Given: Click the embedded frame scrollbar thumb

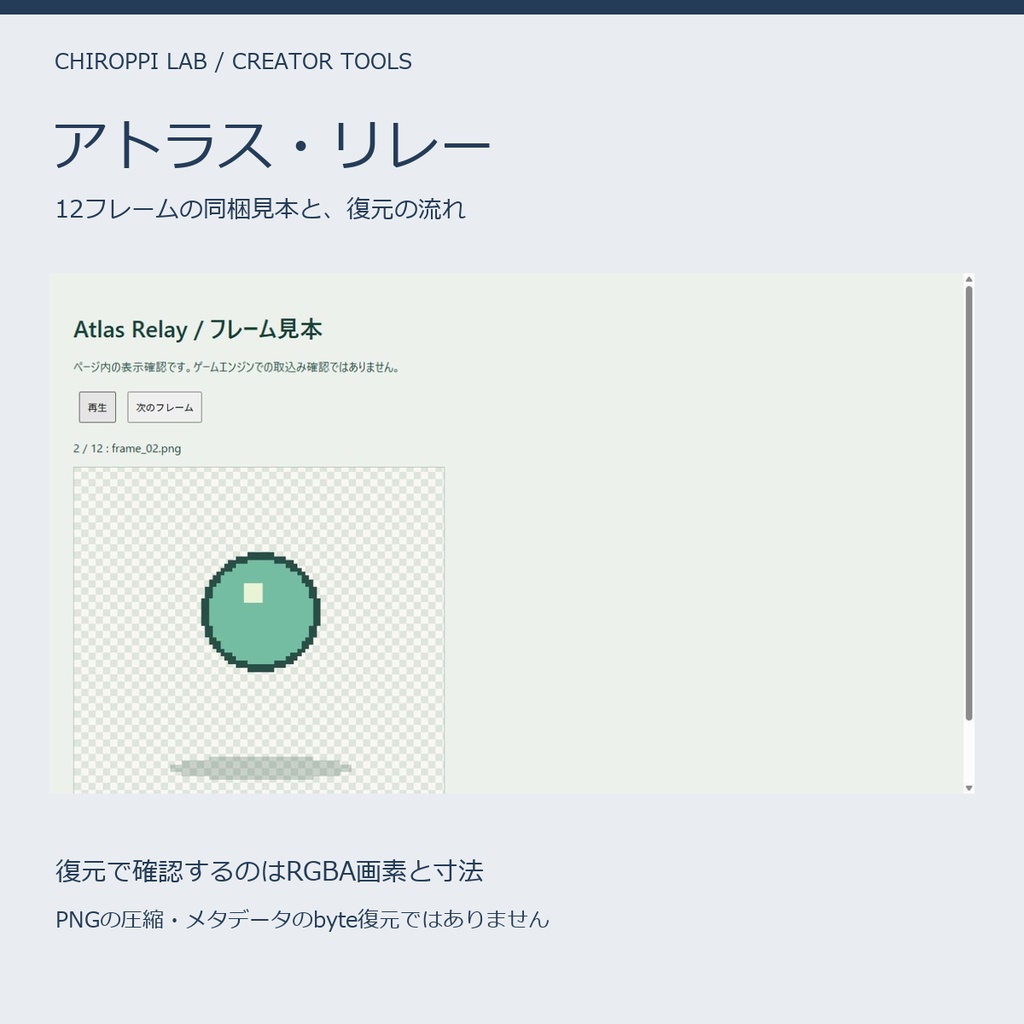Looking at the screenshot, I should [x=969, y=503].
